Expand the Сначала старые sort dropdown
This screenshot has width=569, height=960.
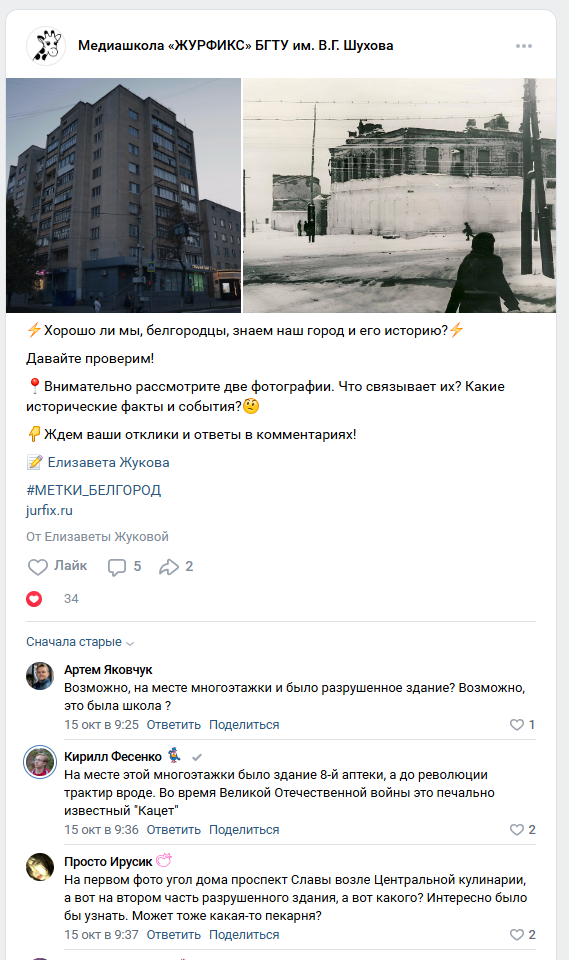click(80, 642)
